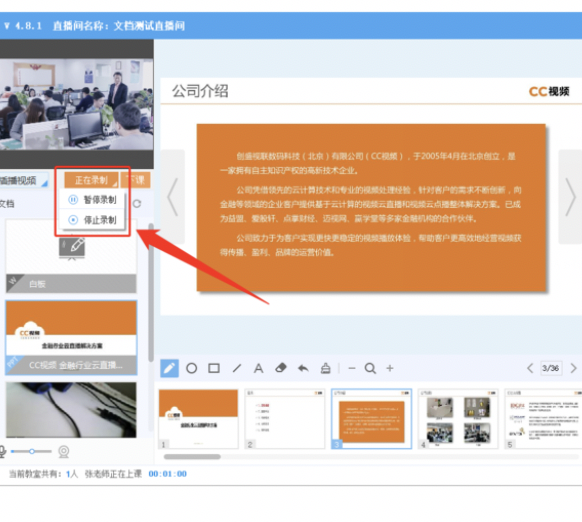
Task: Click the 公司介绍 slide title
Action: [x=200, y=91]
